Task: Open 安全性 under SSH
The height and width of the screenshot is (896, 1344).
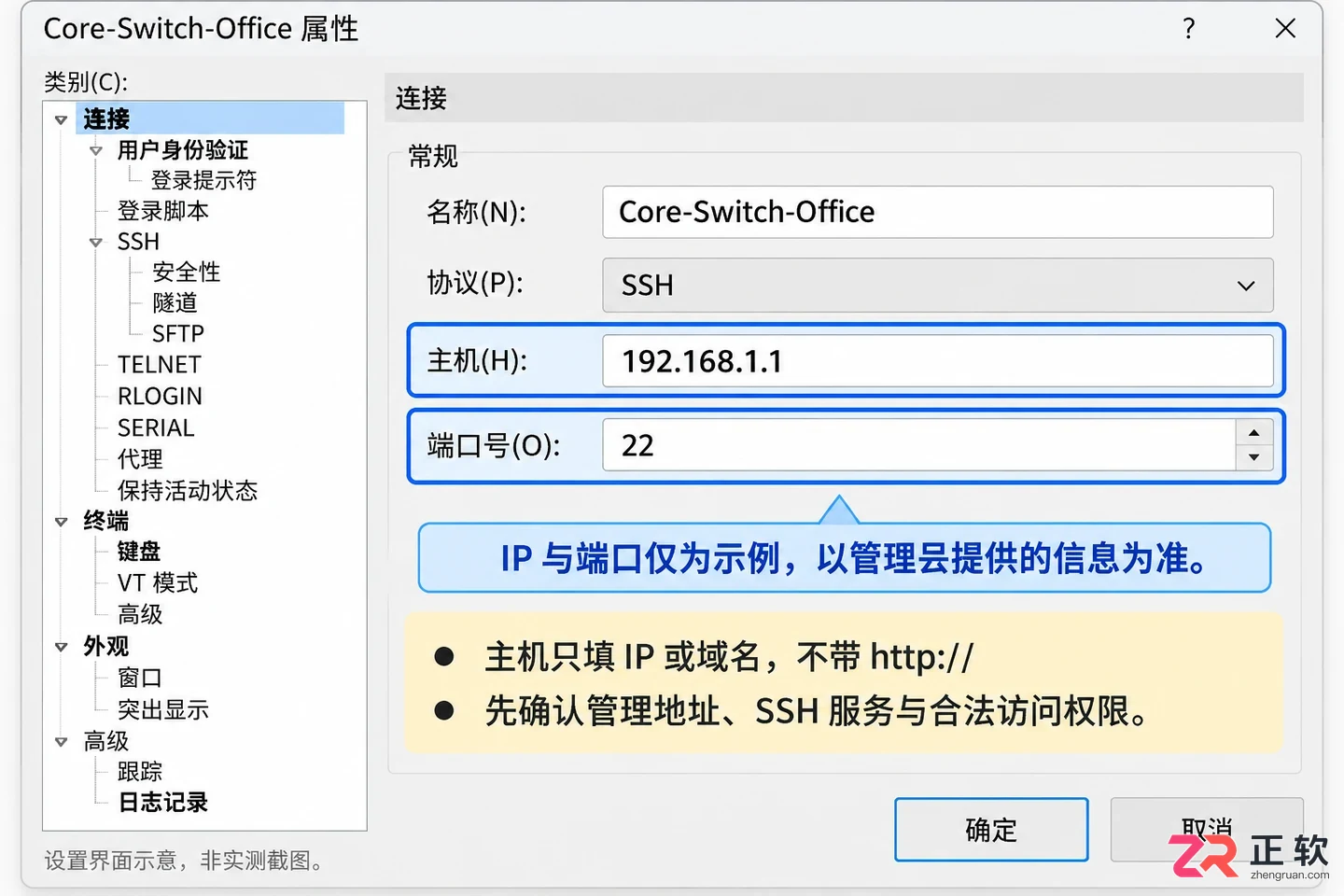Action: (x=187, y=273)
